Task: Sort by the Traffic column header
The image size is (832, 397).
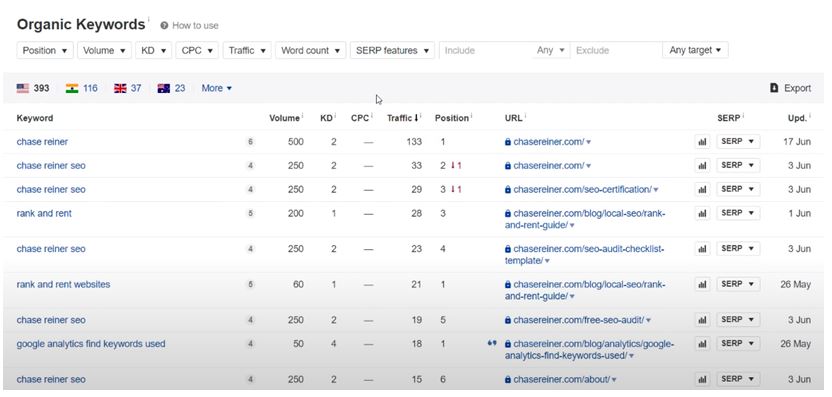Action: [x=403, y=118]
